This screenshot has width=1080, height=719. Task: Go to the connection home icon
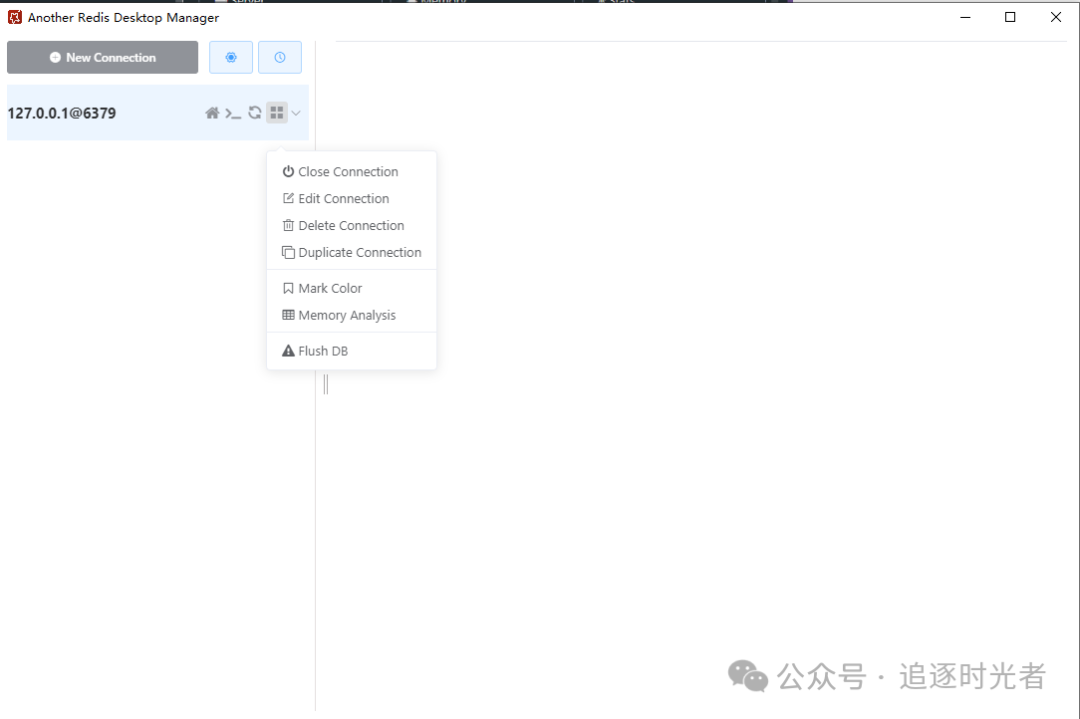click(x=212, y=113)
